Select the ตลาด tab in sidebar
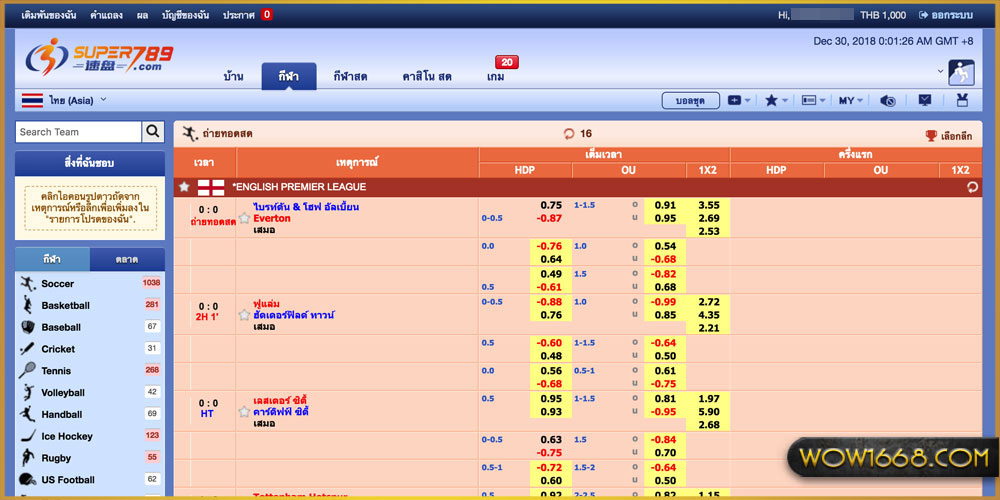1000x500 pixels. click(x=127, y=260)
